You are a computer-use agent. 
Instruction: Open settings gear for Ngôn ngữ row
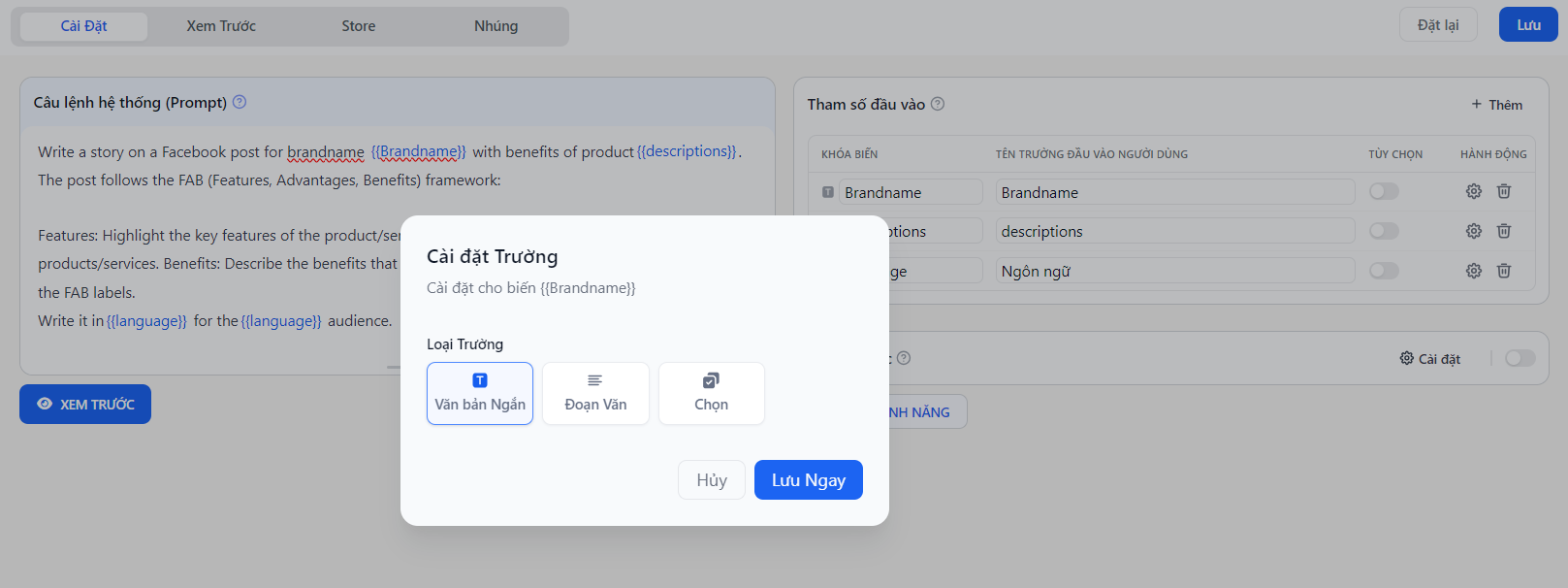click(x=1473, y=271)
